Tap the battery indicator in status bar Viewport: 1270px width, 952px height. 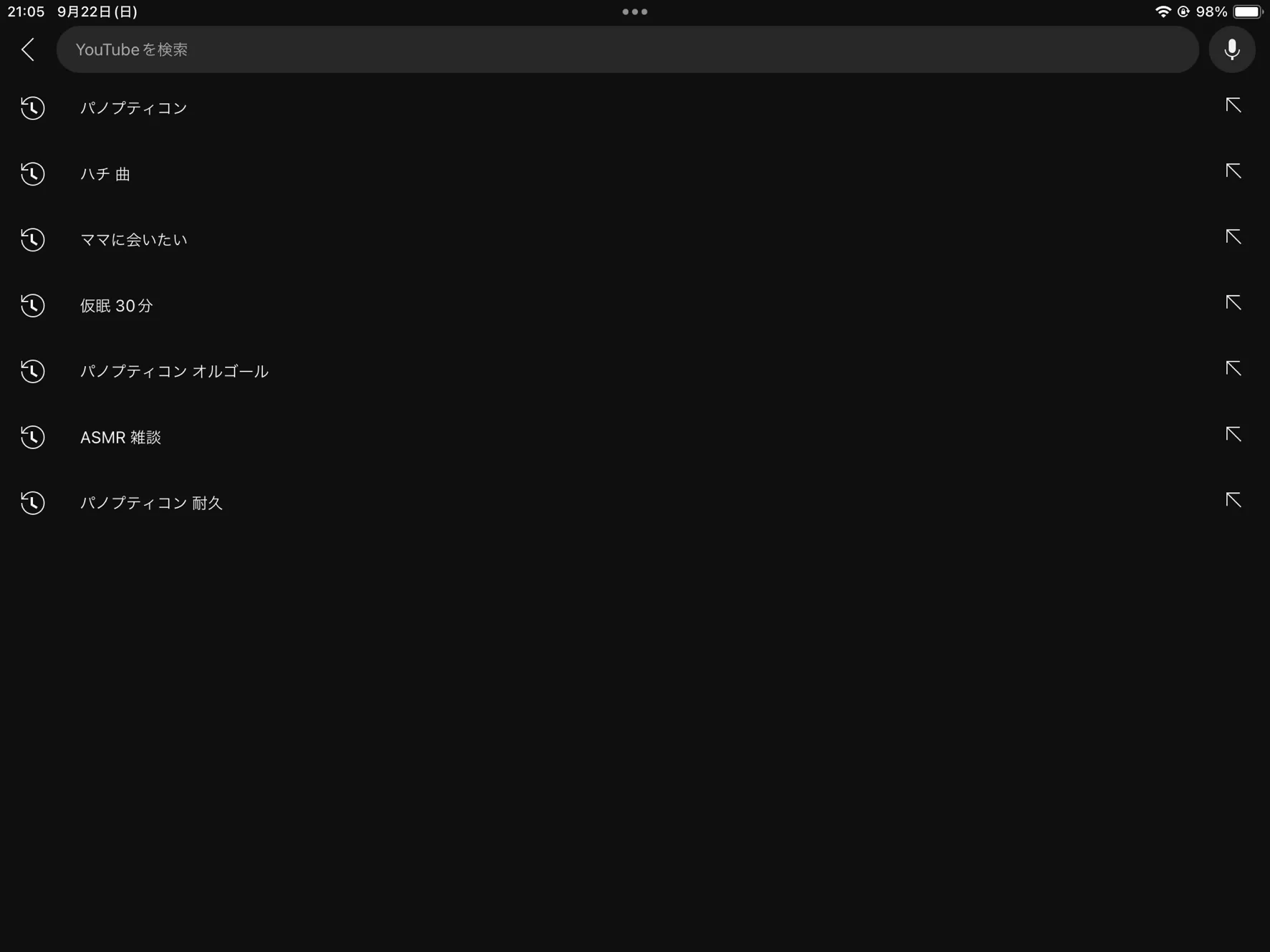click(x=1248, y=11)
